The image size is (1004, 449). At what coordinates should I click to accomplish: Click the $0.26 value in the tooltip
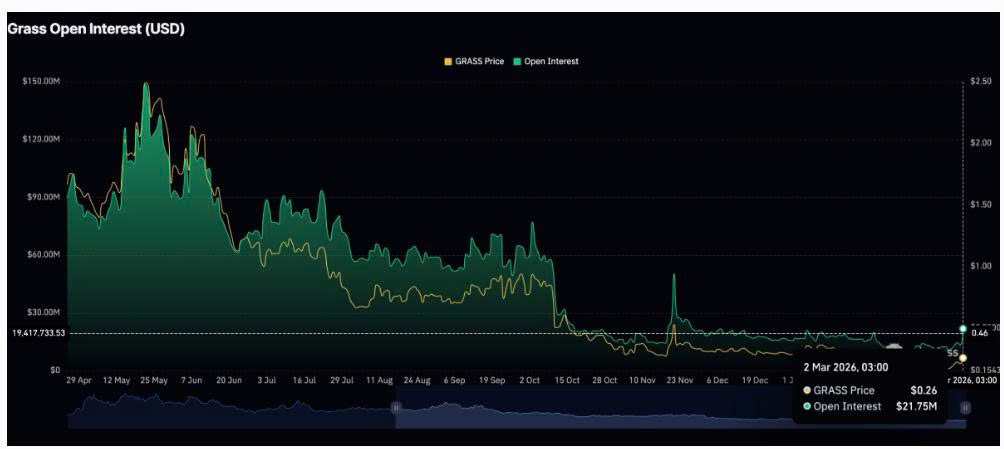point(925,390)
